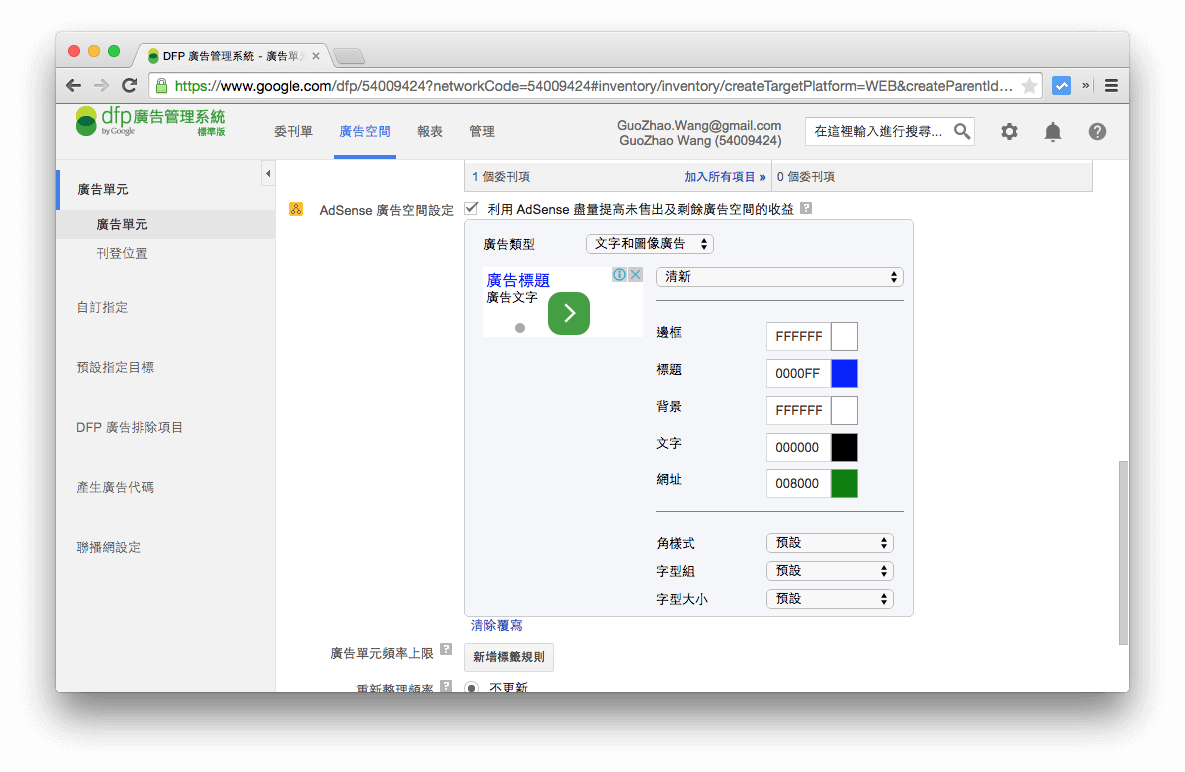The image size is (1185, 772).
Task: Uncheck the 利用 AdSense 盡量提高收益 checkbox
Action: [x=470, y=208]
